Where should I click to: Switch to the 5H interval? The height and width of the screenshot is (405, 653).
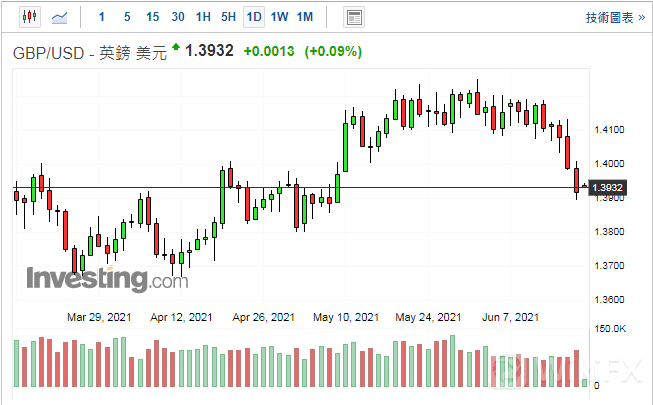click(x=228, y=17)
